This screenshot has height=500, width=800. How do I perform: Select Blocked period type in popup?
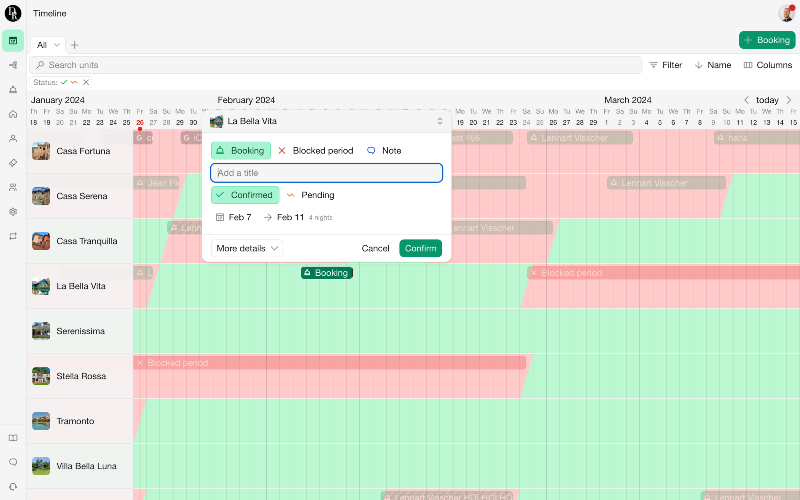(316, 151)
